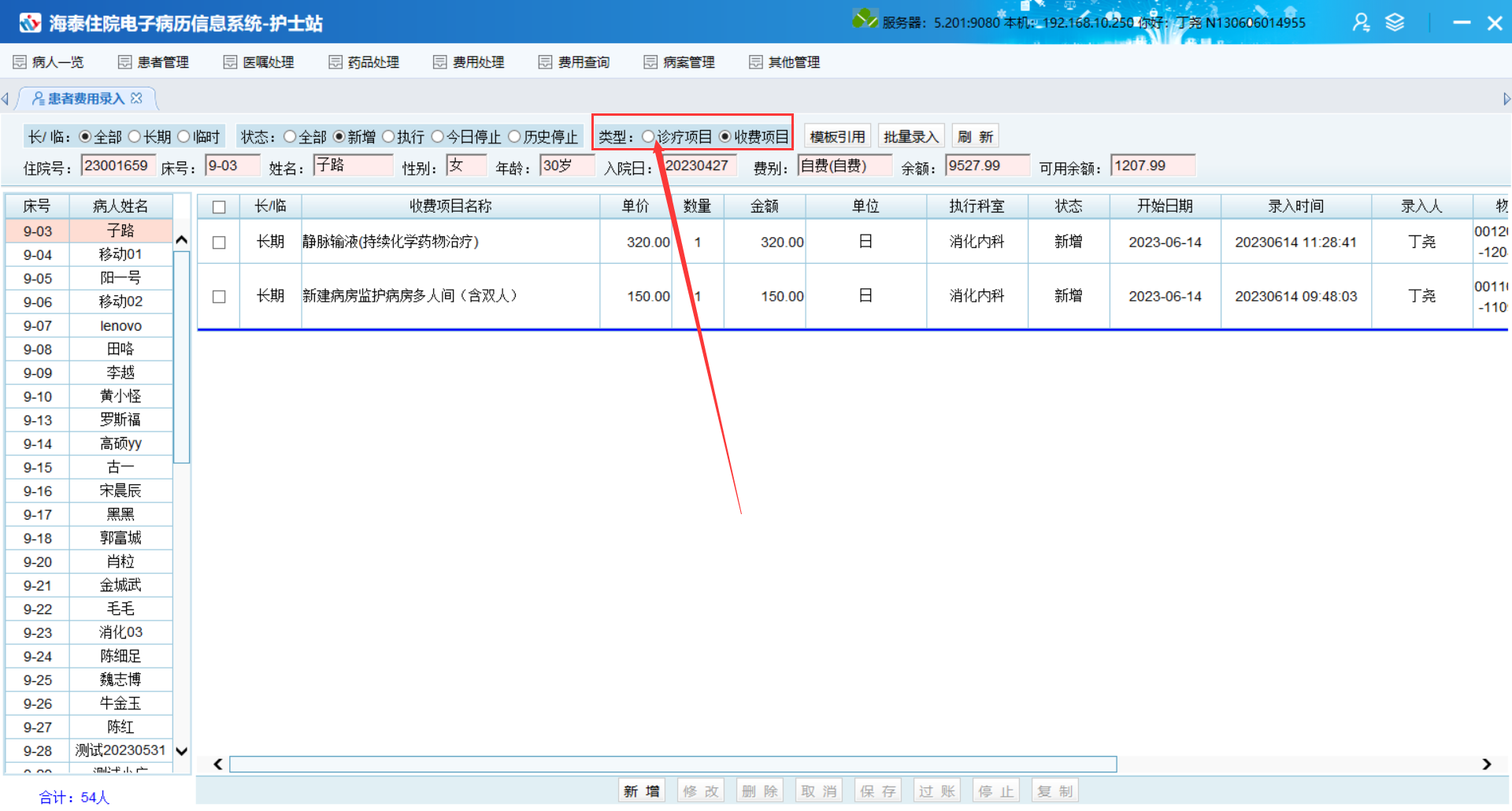This screenshot has width=1512, height=811.
Task: Close the 患者费用录入 tab
Action: tap(137, 98)
